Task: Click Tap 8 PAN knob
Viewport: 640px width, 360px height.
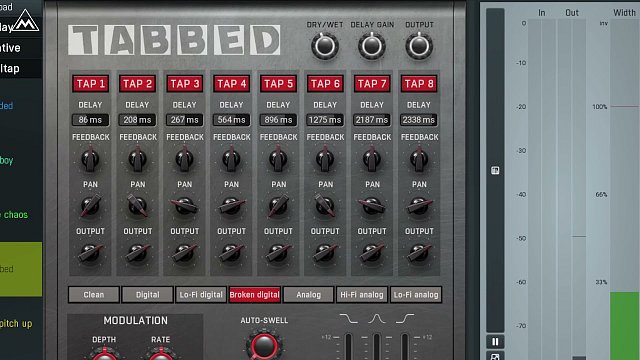Action: click(x=419, y=206)
